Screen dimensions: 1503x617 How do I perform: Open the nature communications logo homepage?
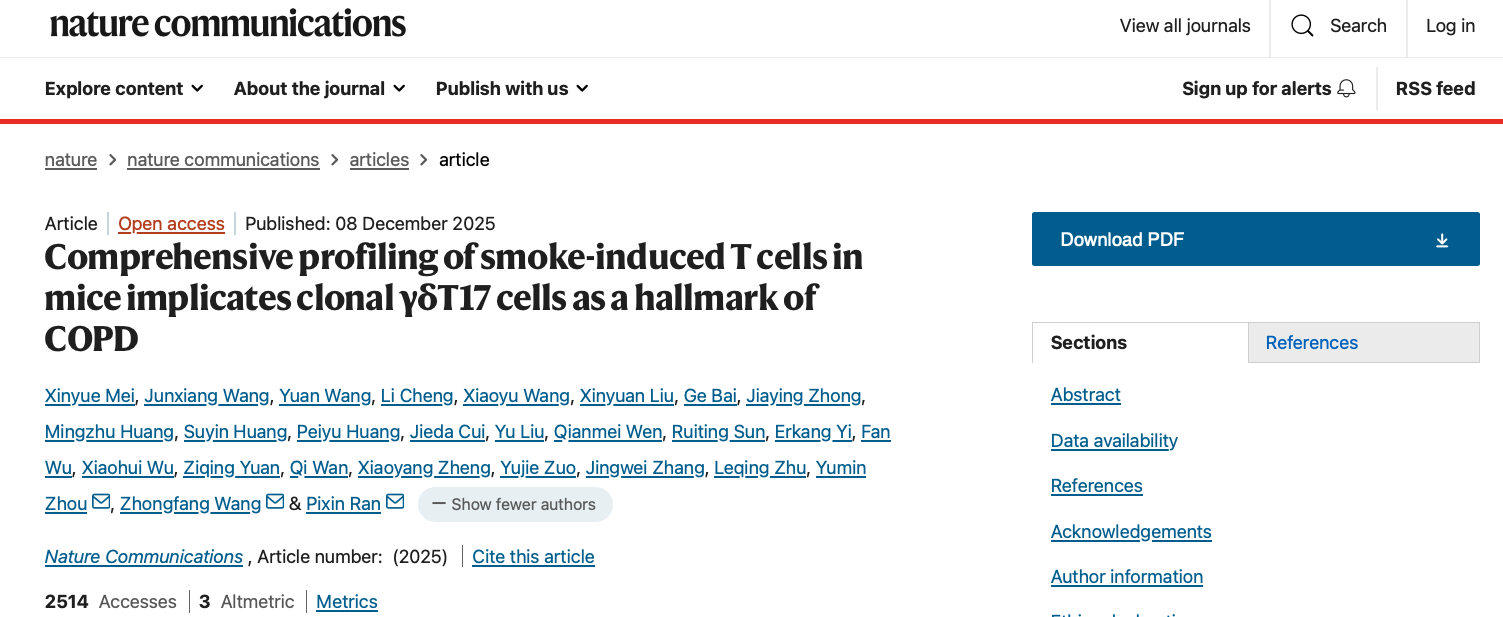[x=228, y=25]
